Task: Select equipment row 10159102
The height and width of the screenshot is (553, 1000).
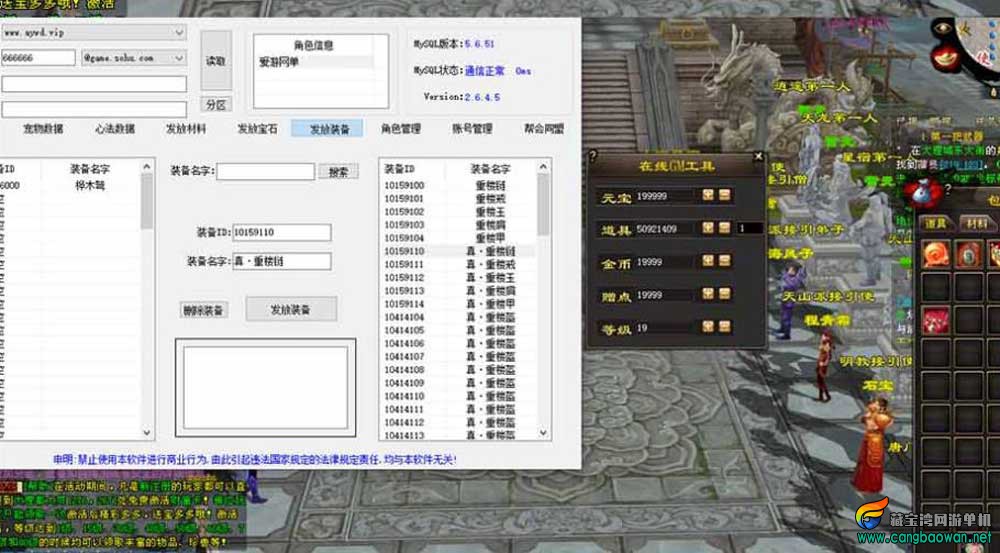Action: click(459, 212)
